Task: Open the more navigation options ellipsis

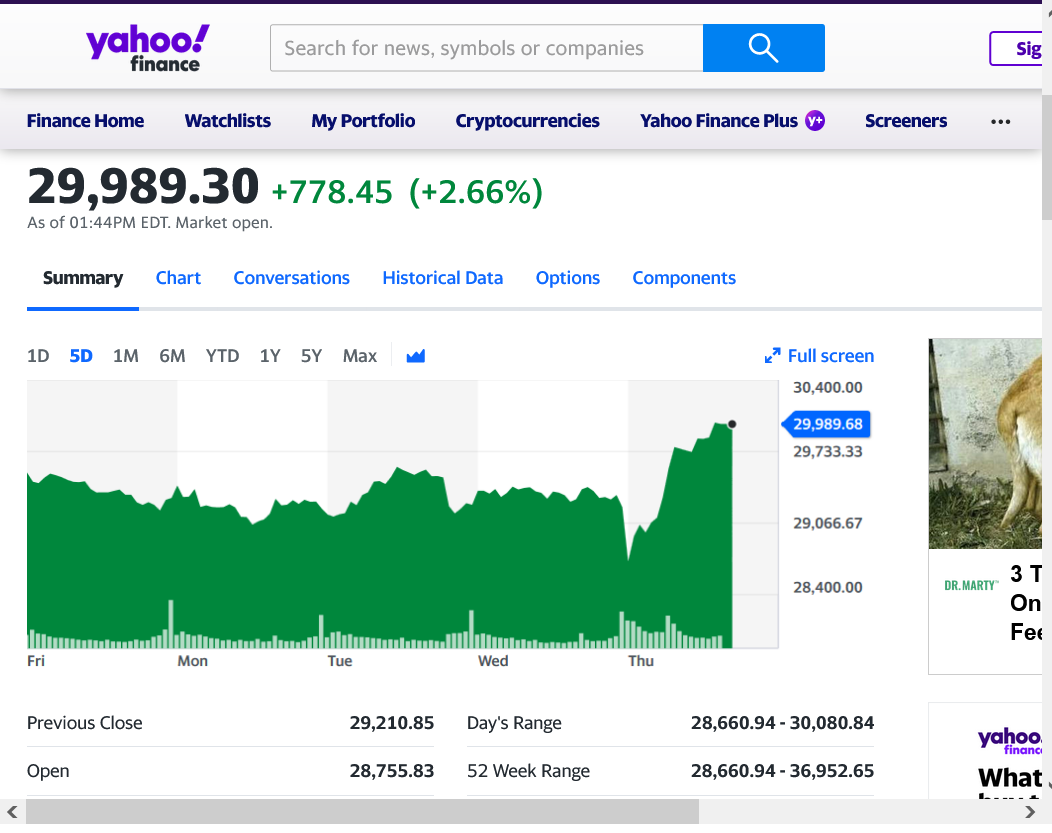Action: click(x=1000, y=121)
